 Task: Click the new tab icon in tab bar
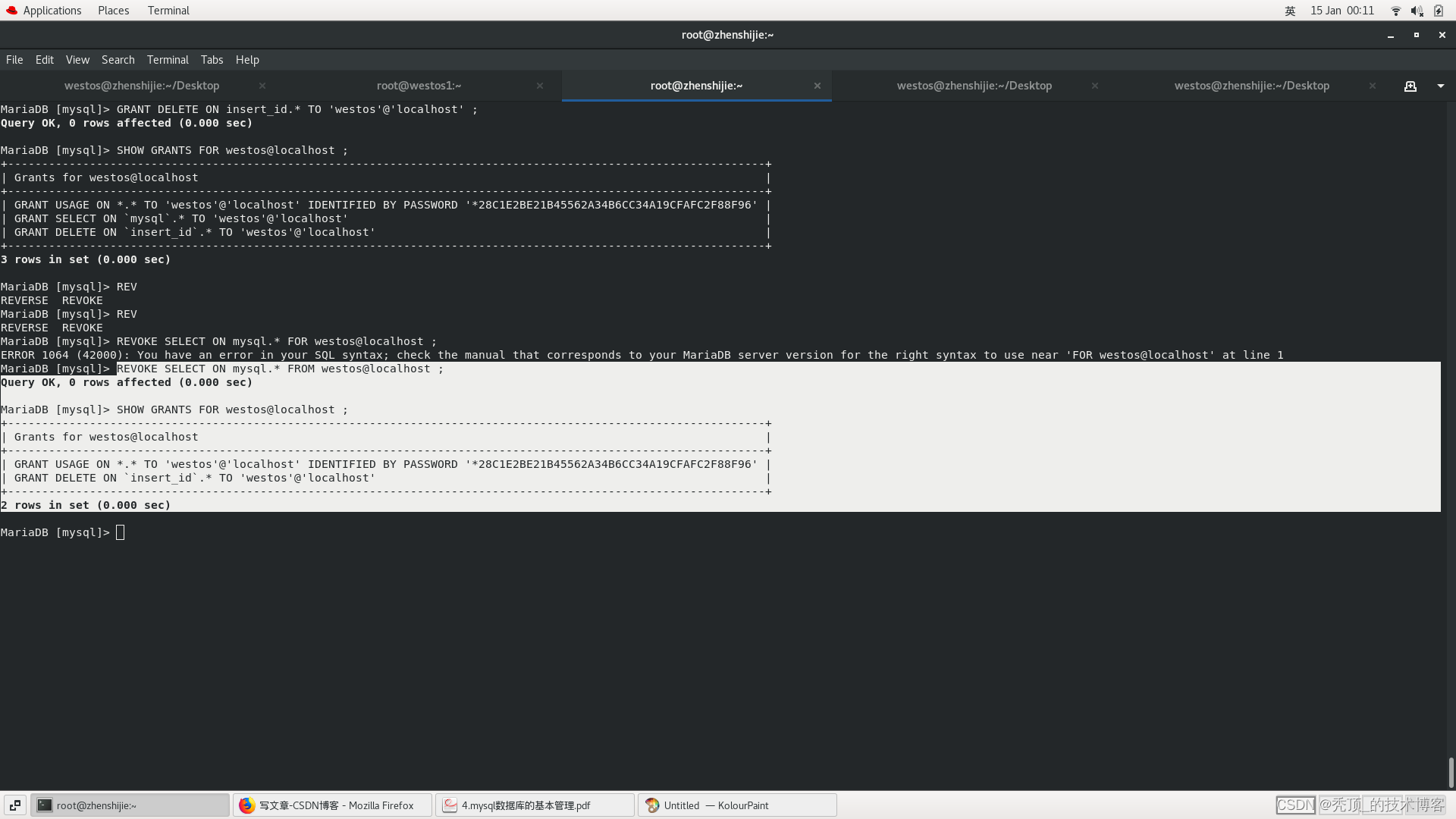coord(1410,86)
